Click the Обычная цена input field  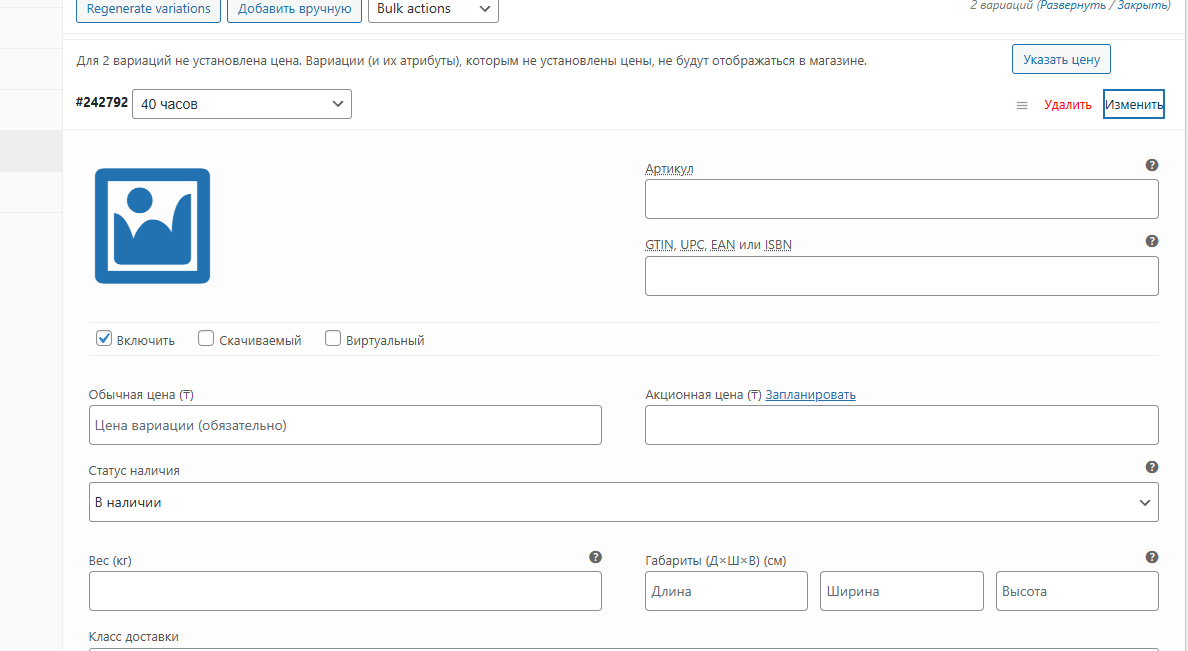(345, 425)
